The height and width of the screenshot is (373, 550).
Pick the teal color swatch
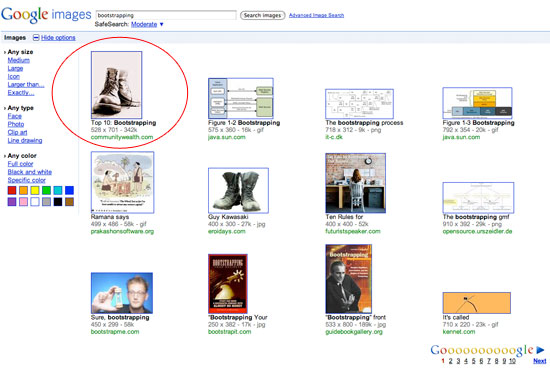[x=58, y=190]
